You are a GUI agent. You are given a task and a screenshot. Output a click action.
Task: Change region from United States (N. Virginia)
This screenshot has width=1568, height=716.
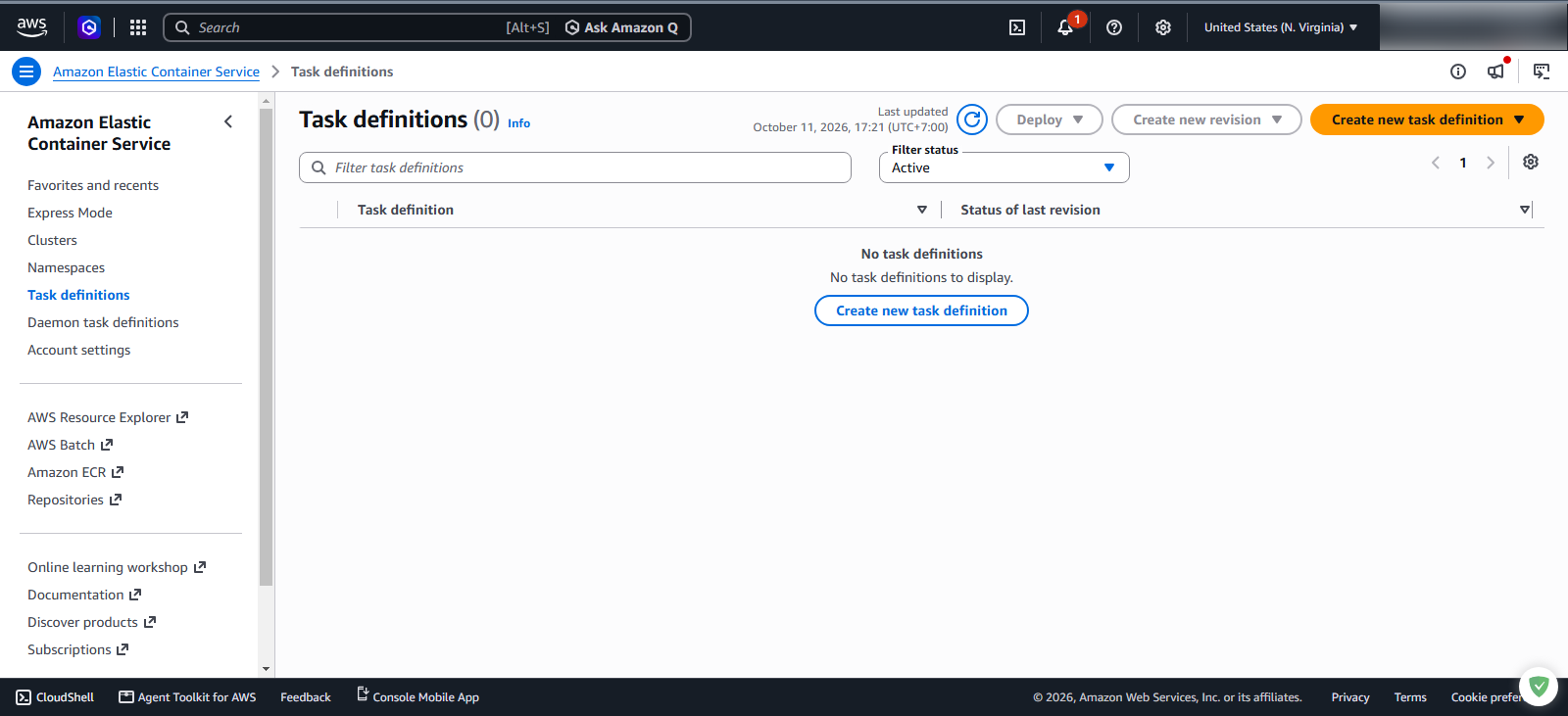[1281, 27]
